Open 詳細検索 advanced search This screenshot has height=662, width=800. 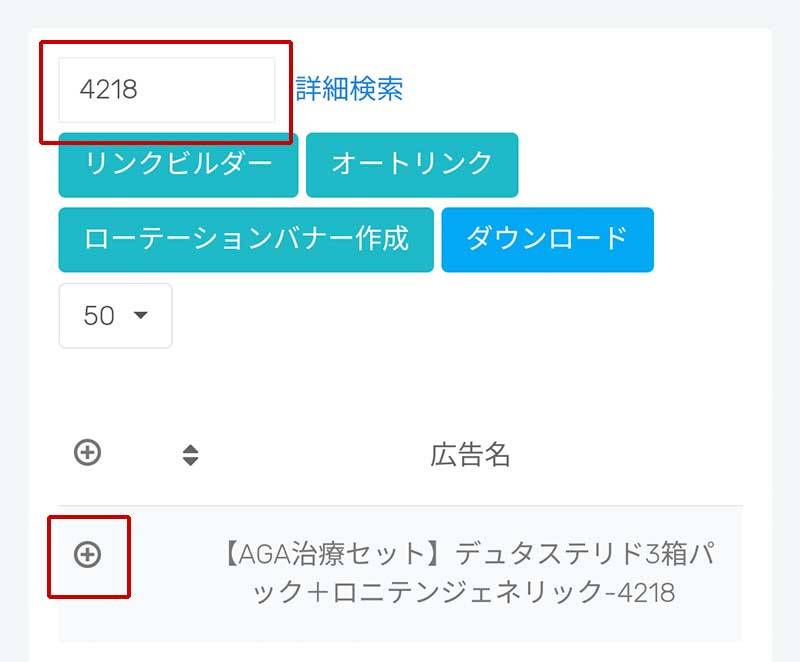coord(350,89)
